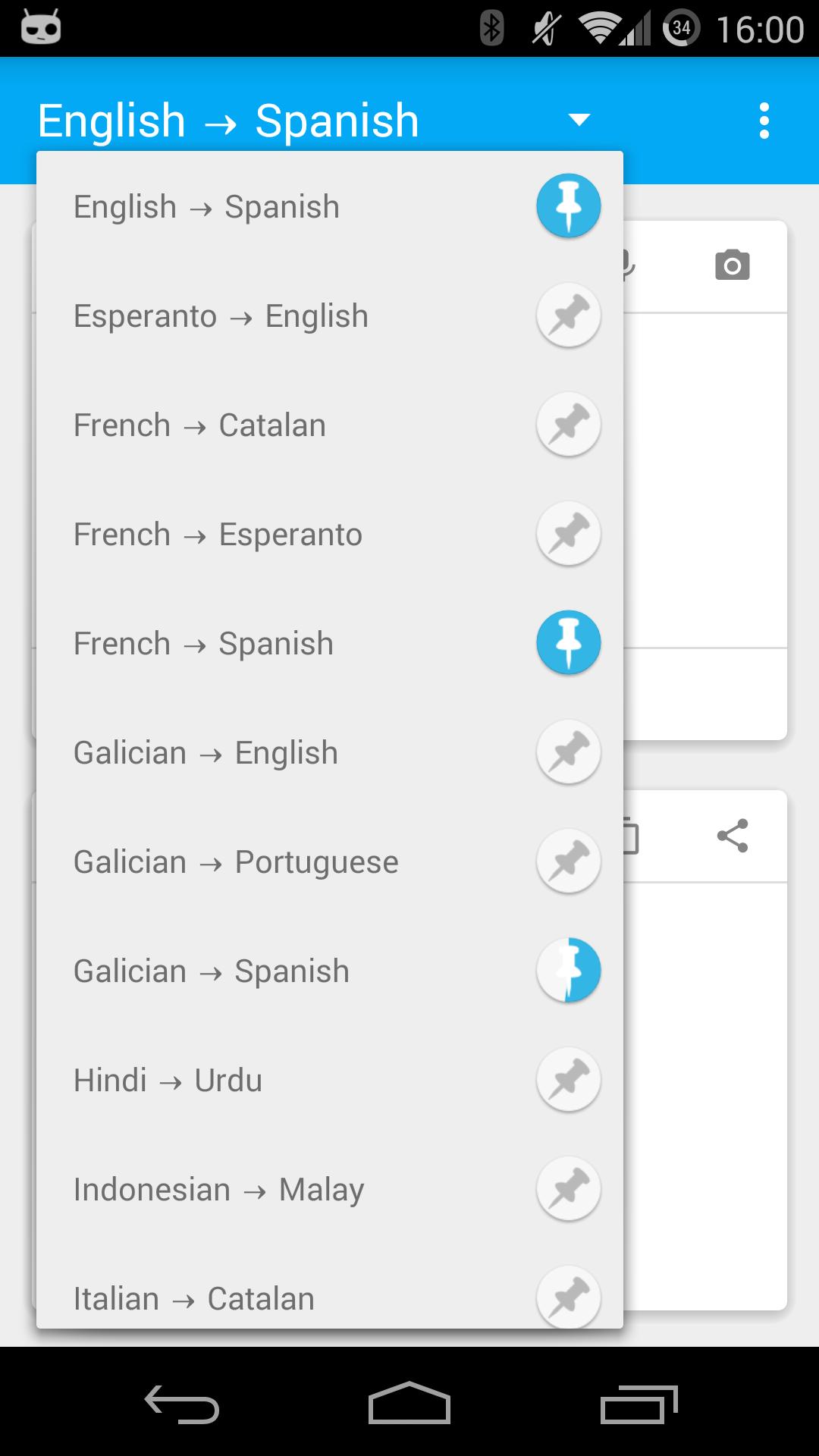
Task: Pin the Indonesian → Malay pair
Action: 568,1188
